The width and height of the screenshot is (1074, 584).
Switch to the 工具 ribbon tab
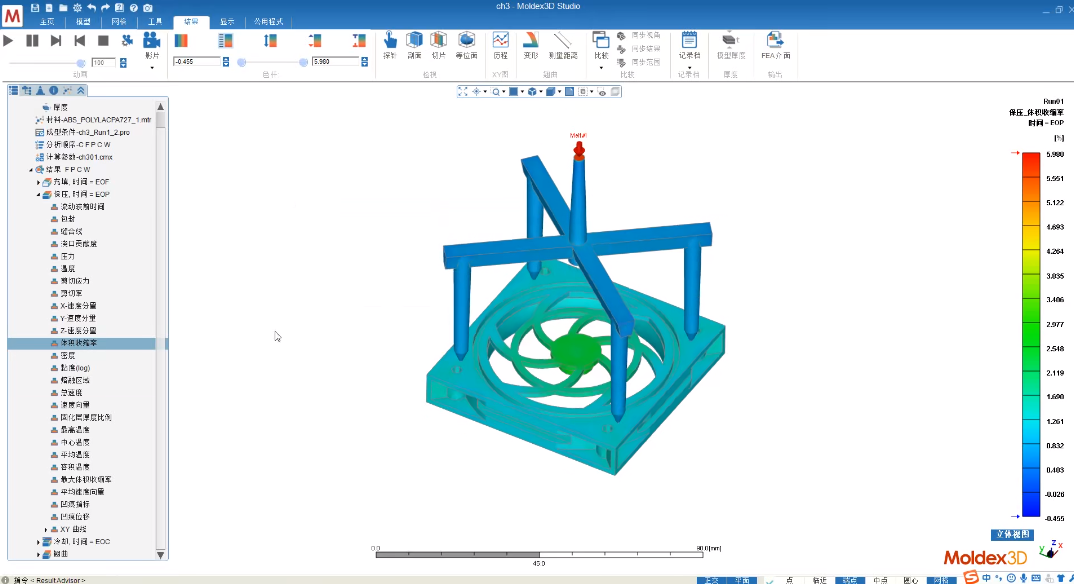[155, 22]
